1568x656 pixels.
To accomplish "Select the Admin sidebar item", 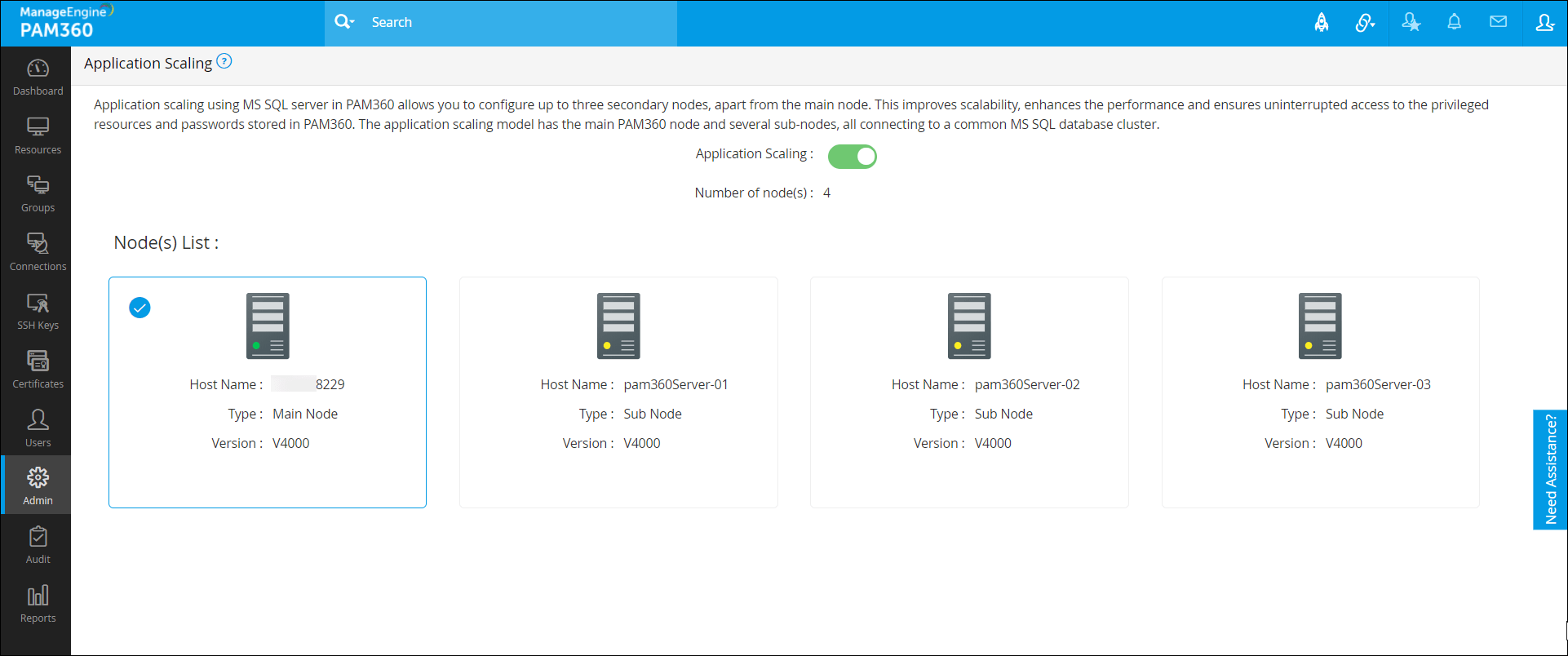I will 38,486.
